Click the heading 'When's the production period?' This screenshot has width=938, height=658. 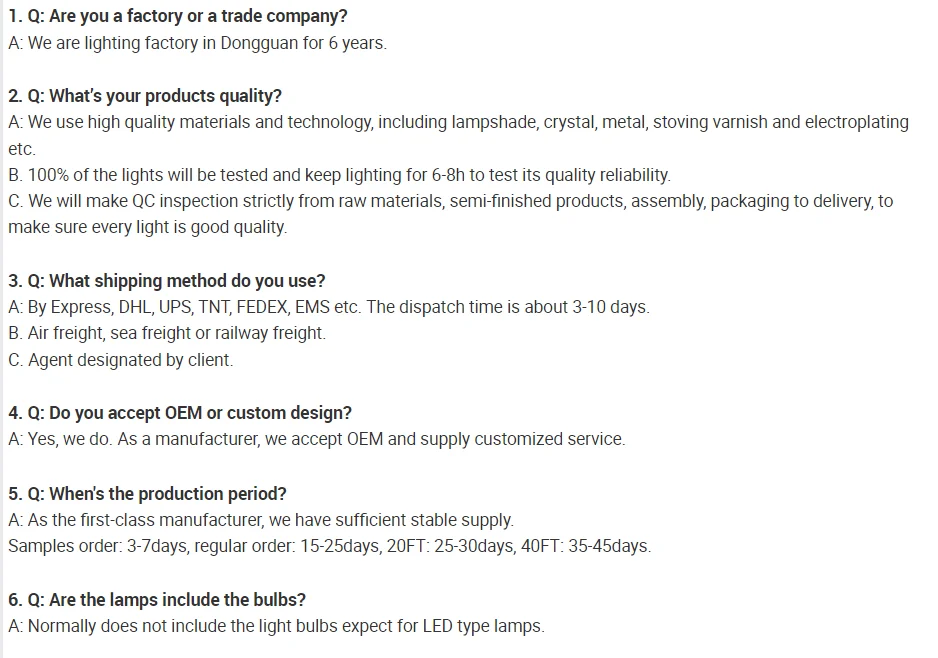click(x=147, y=494)
